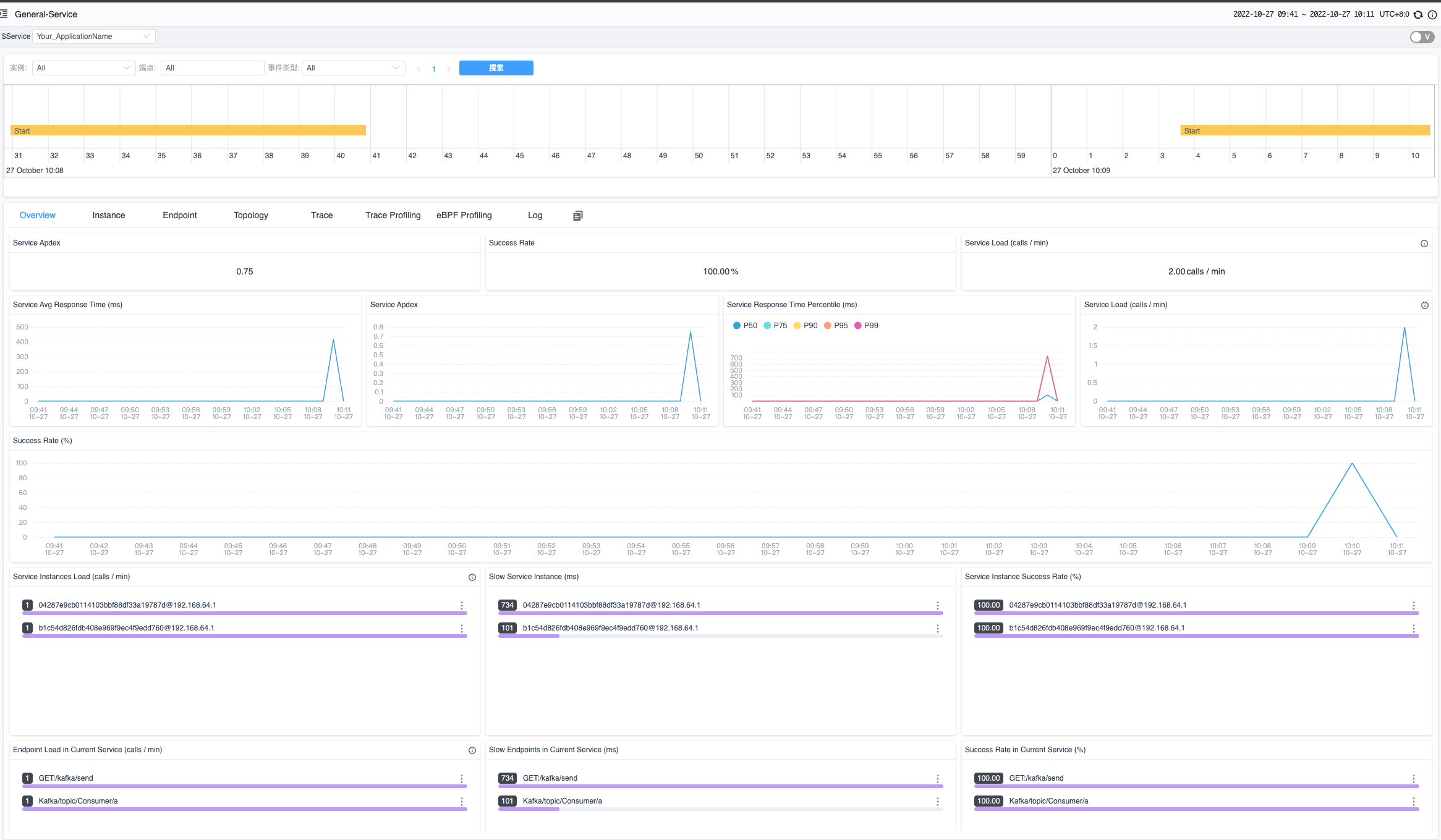
Task: Open more menu for 04287e9c instance load row
Action: [x=462, y=606]
